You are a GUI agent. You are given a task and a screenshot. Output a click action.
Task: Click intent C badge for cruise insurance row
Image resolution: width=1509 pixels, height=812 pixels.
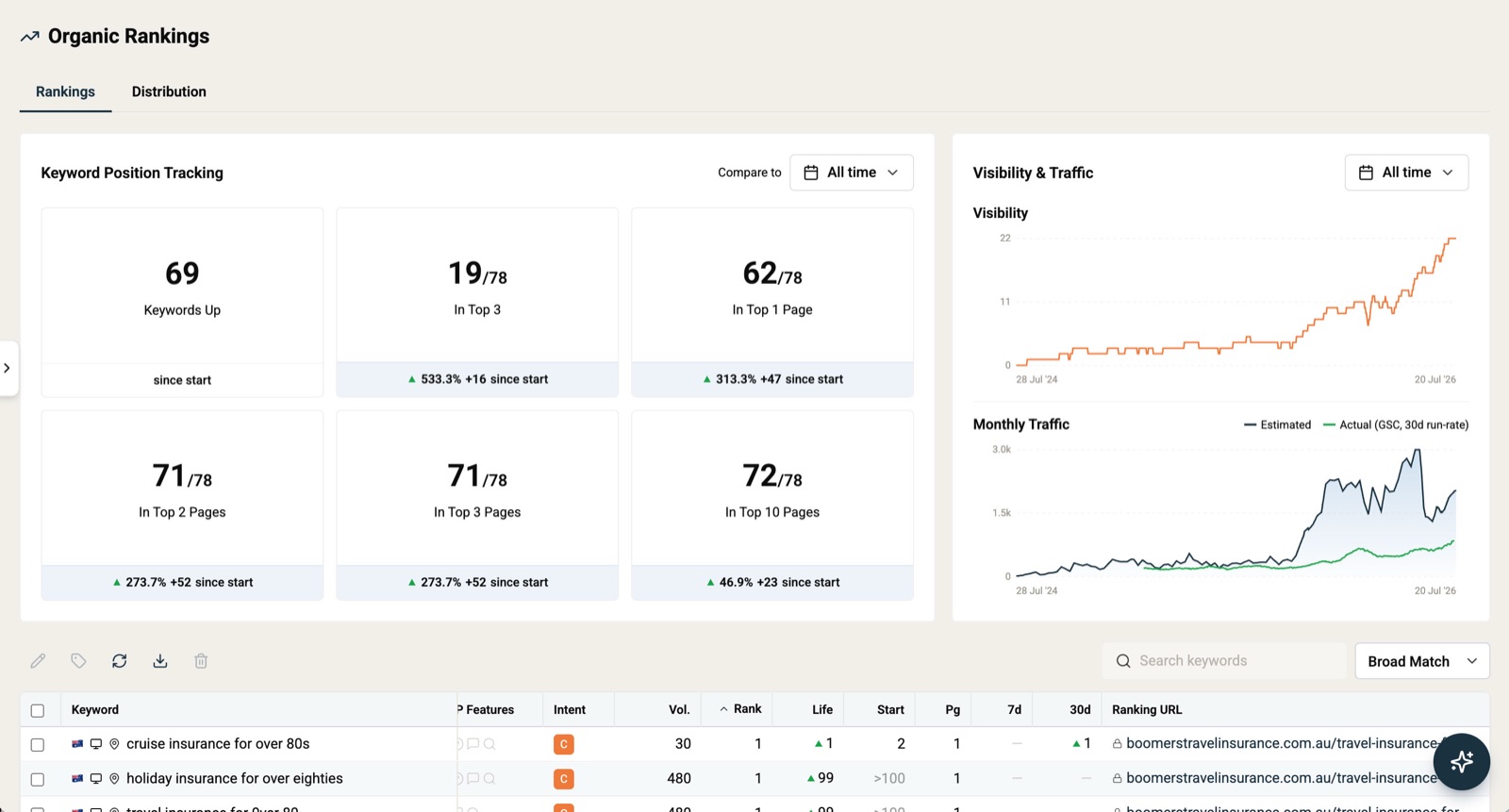pyautogui.click(x=563, y=744)
